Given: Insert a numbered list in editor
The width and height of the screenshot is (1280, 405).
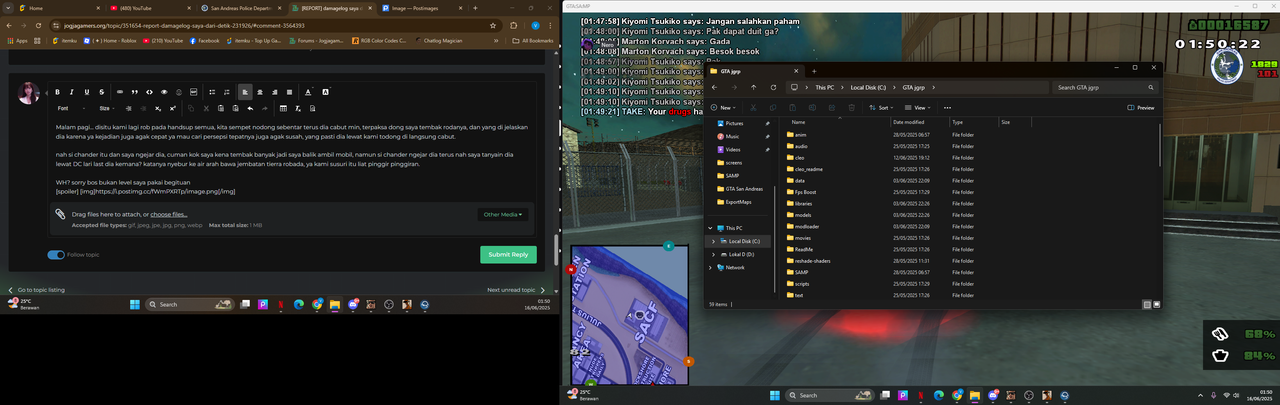Looking at the screenshot, I should 227,92.
